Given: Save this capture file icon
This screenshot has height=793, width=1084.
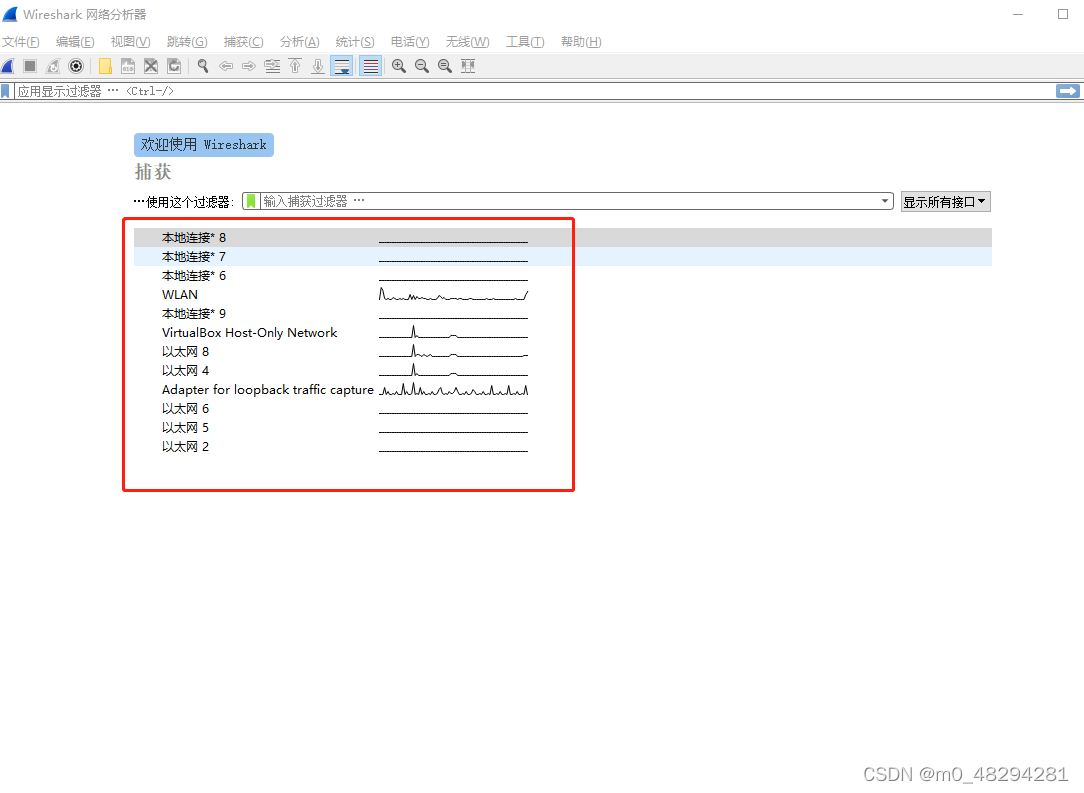Looking at the screenshot, I should [128, 66].
